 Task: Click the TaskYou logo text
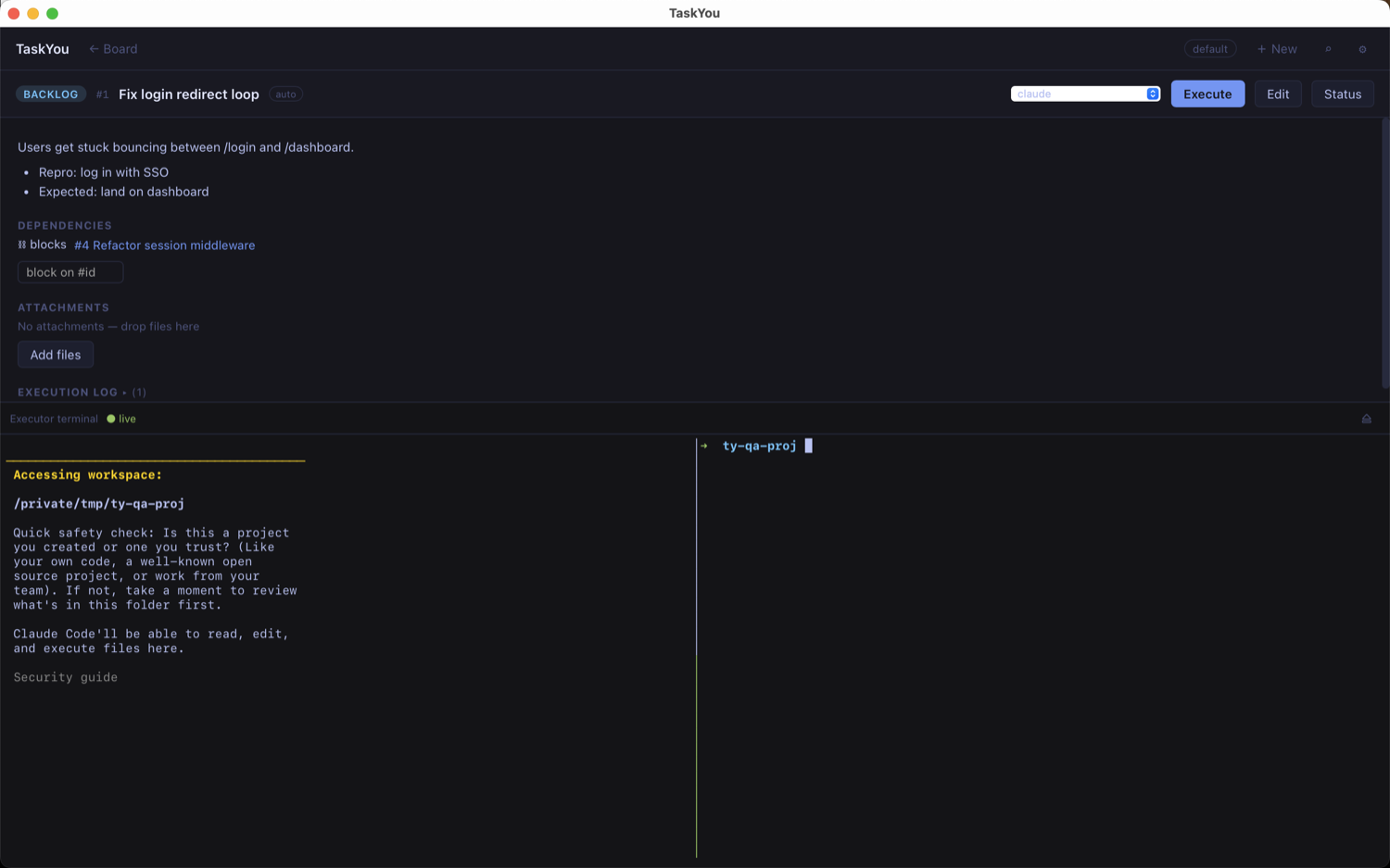coord(43,49)
